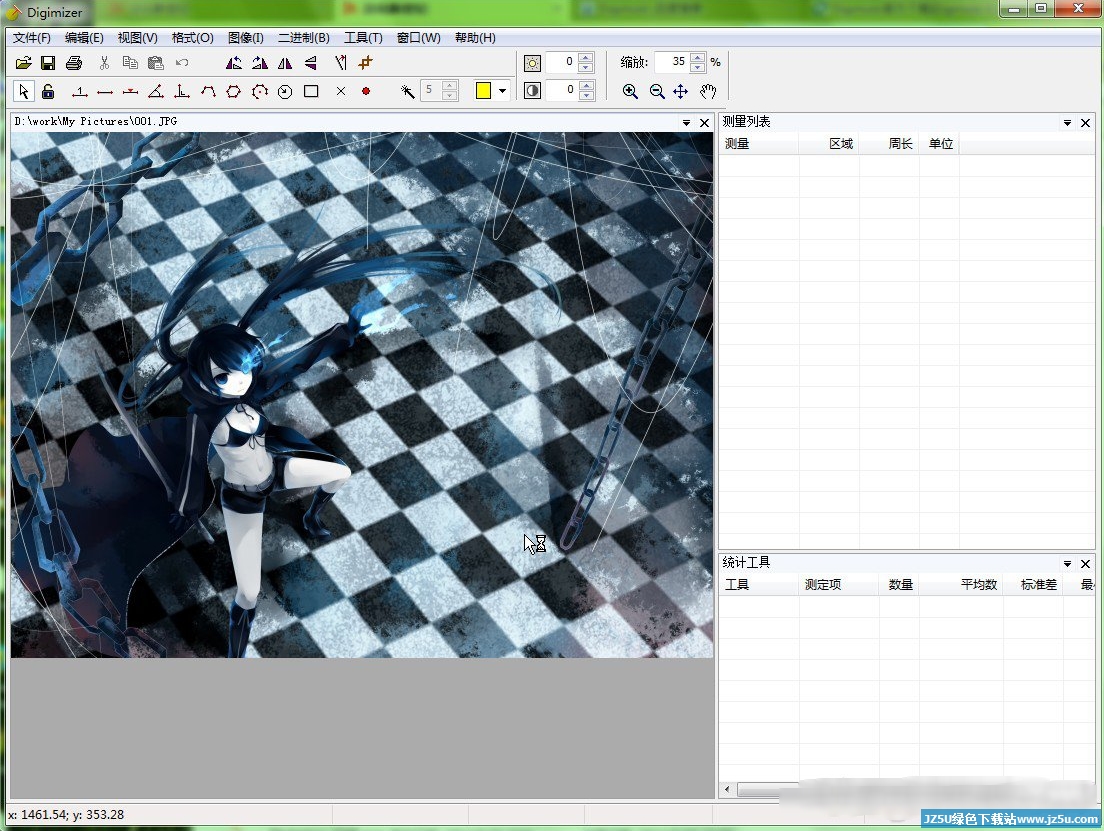
Task: Click the zoom percentage field showing 35
Action: pyautogui.click(x=672, y=62)
